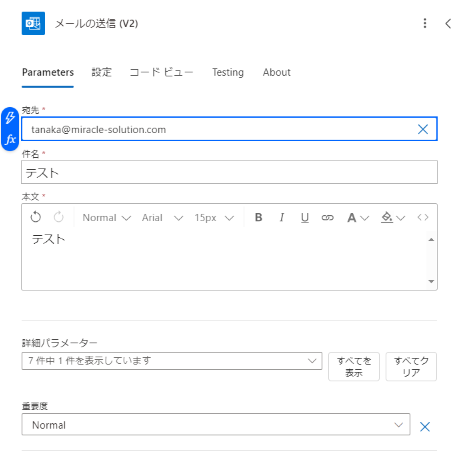Click the Outlook icon beside the action title
The height and width of the screenshot is (463, 461).
point(33,23)
